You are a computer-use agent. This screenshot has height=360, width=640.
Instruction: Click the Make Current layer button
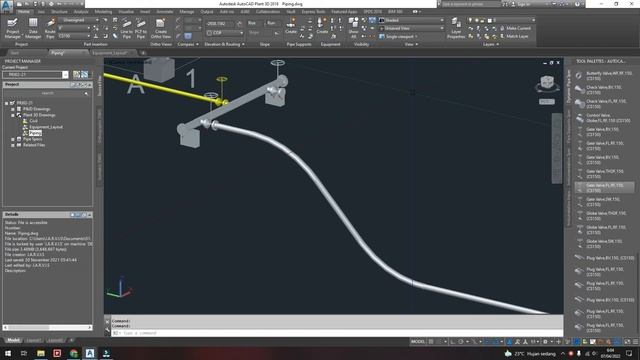click(x=516, y=28)
